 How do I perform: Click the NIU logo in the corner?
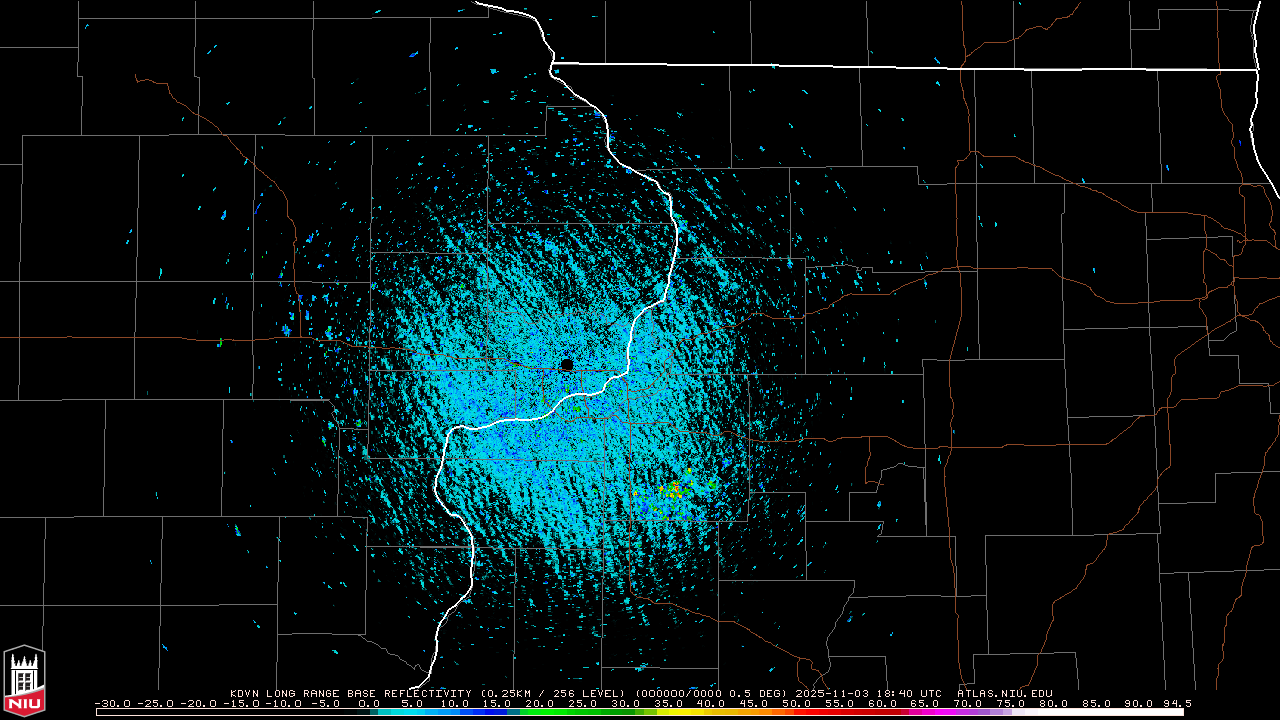click(24, 681)
